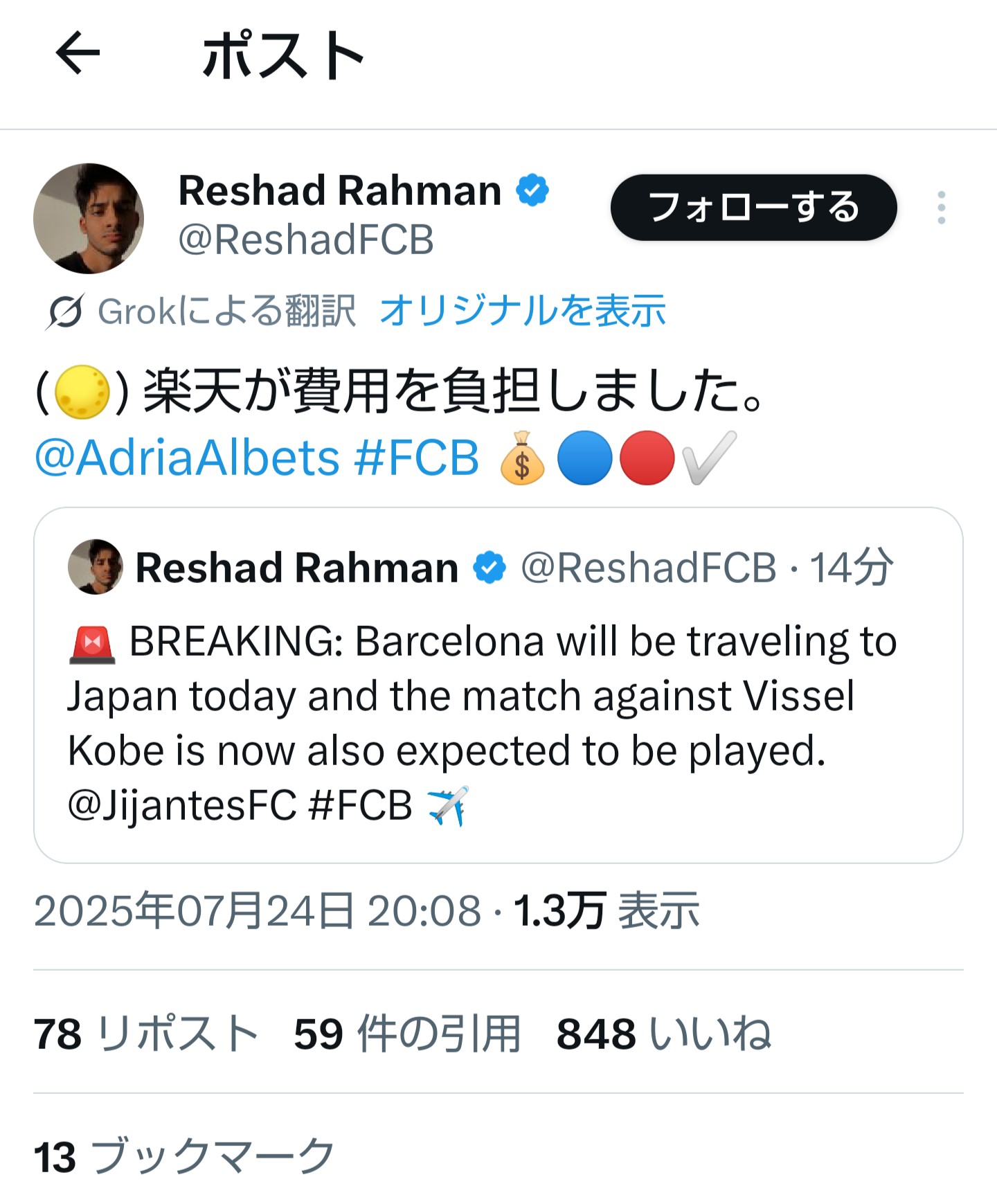This screenshot has height=1204, width=997.
Task: Tap the small avatar in quoted post
Action: click(96, 567)
